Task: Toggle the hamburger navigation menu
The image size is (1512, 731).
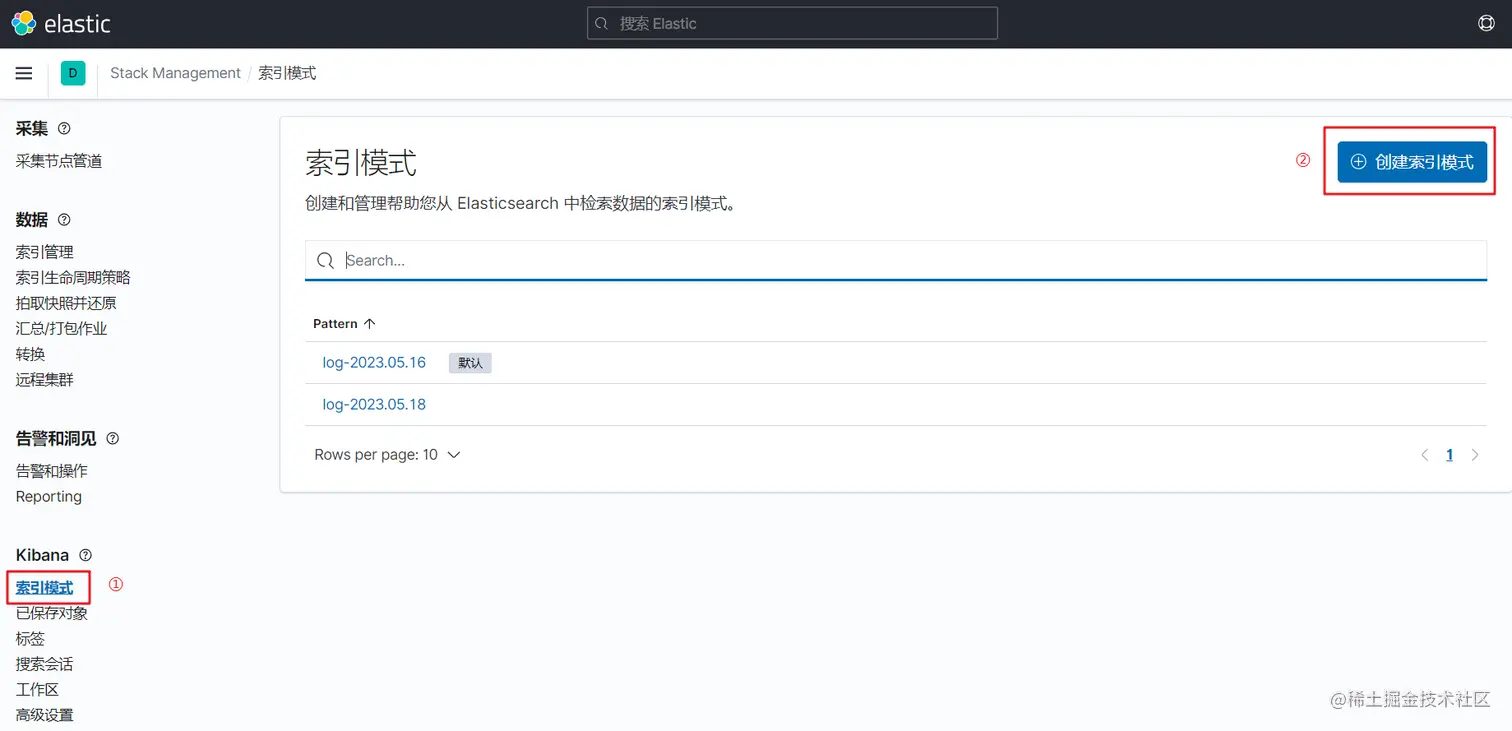Action: pos(24,73)
